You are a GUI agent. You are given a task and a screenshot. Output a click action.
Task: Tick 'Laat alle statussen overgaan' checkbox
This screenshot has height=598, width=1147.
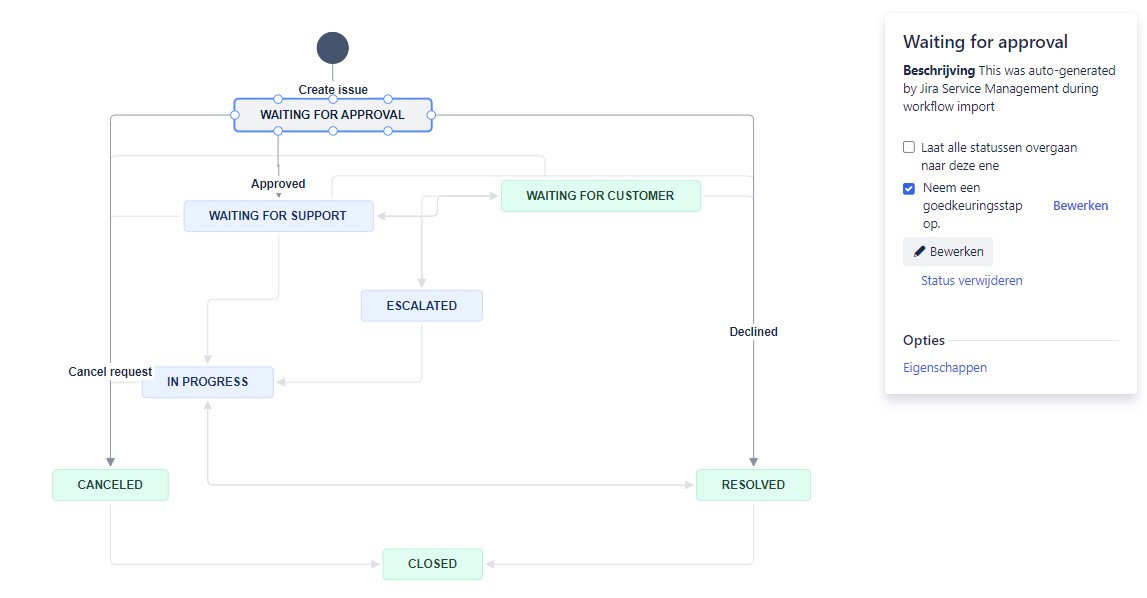pos(909,147)
